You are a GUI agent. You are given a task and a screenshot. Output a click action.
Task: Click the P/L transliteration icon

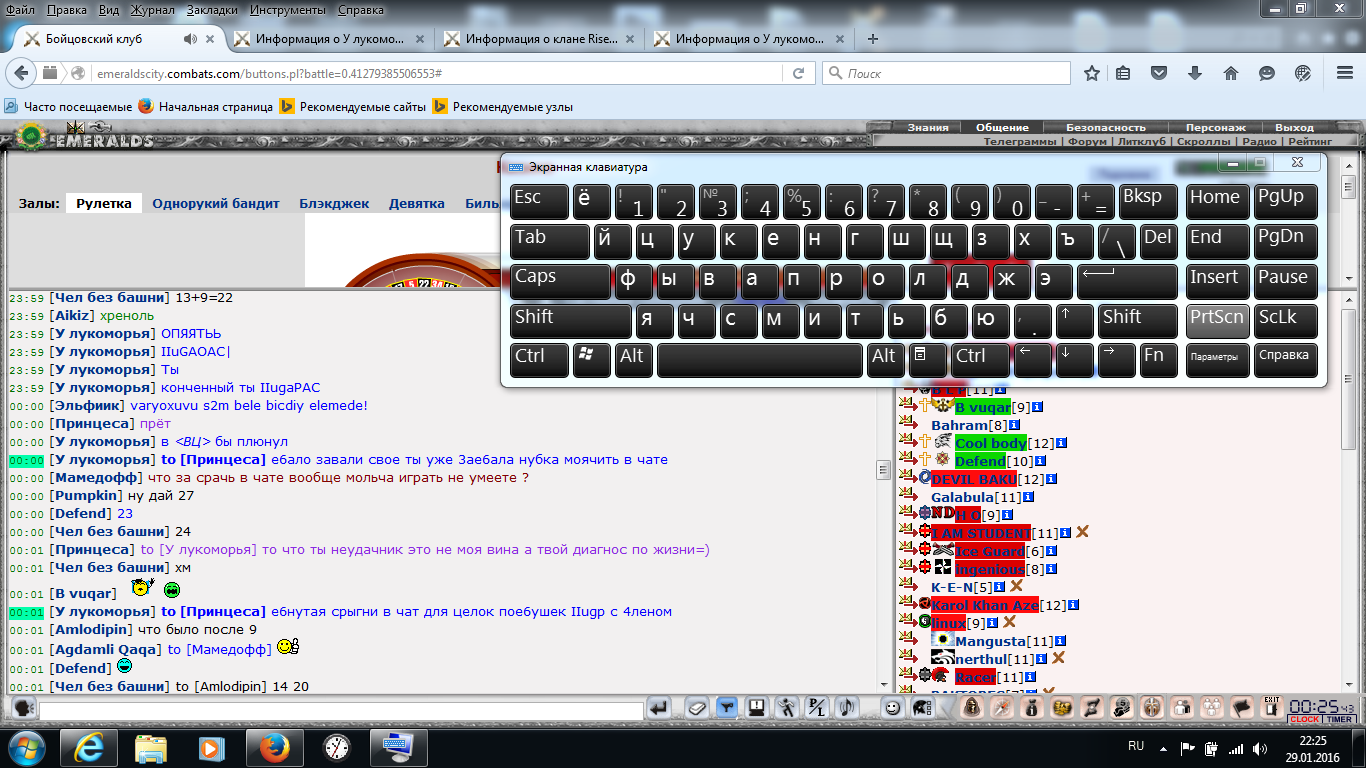tap(816, 708)
